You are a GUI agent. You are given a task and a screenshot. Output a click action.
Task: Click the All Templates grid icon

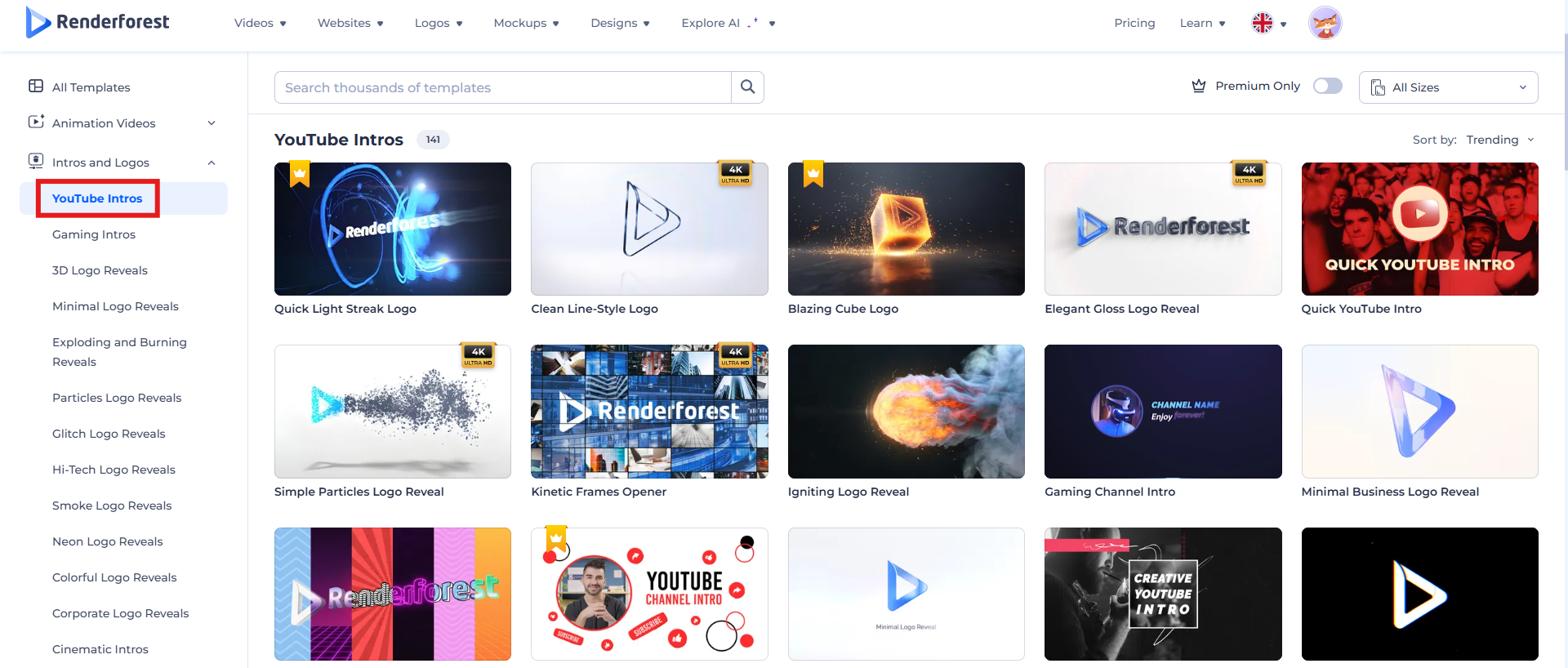(x=36, y=87)
